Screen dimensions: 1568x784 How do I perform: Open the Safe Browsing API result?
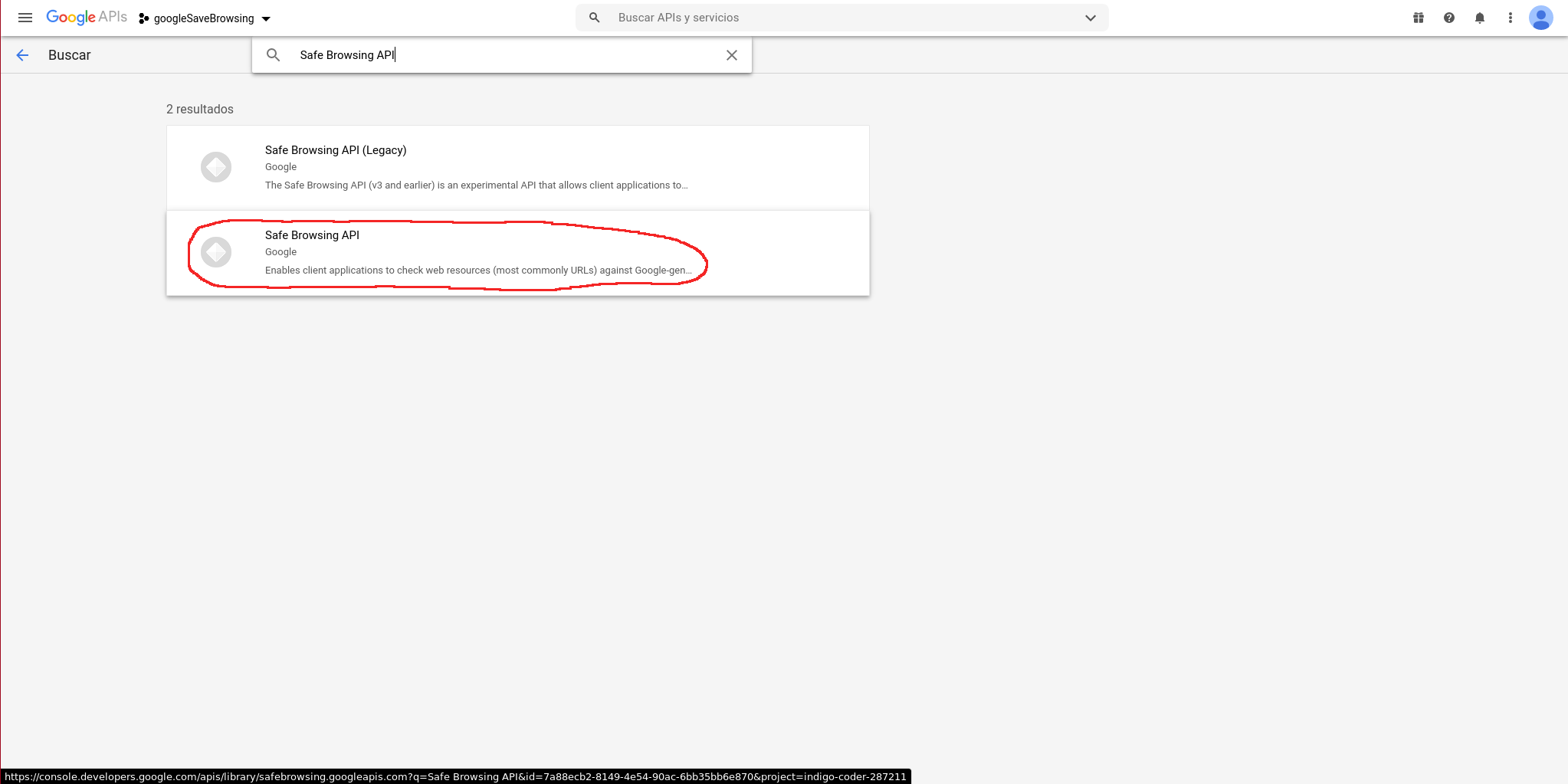(x=312, y=235)
